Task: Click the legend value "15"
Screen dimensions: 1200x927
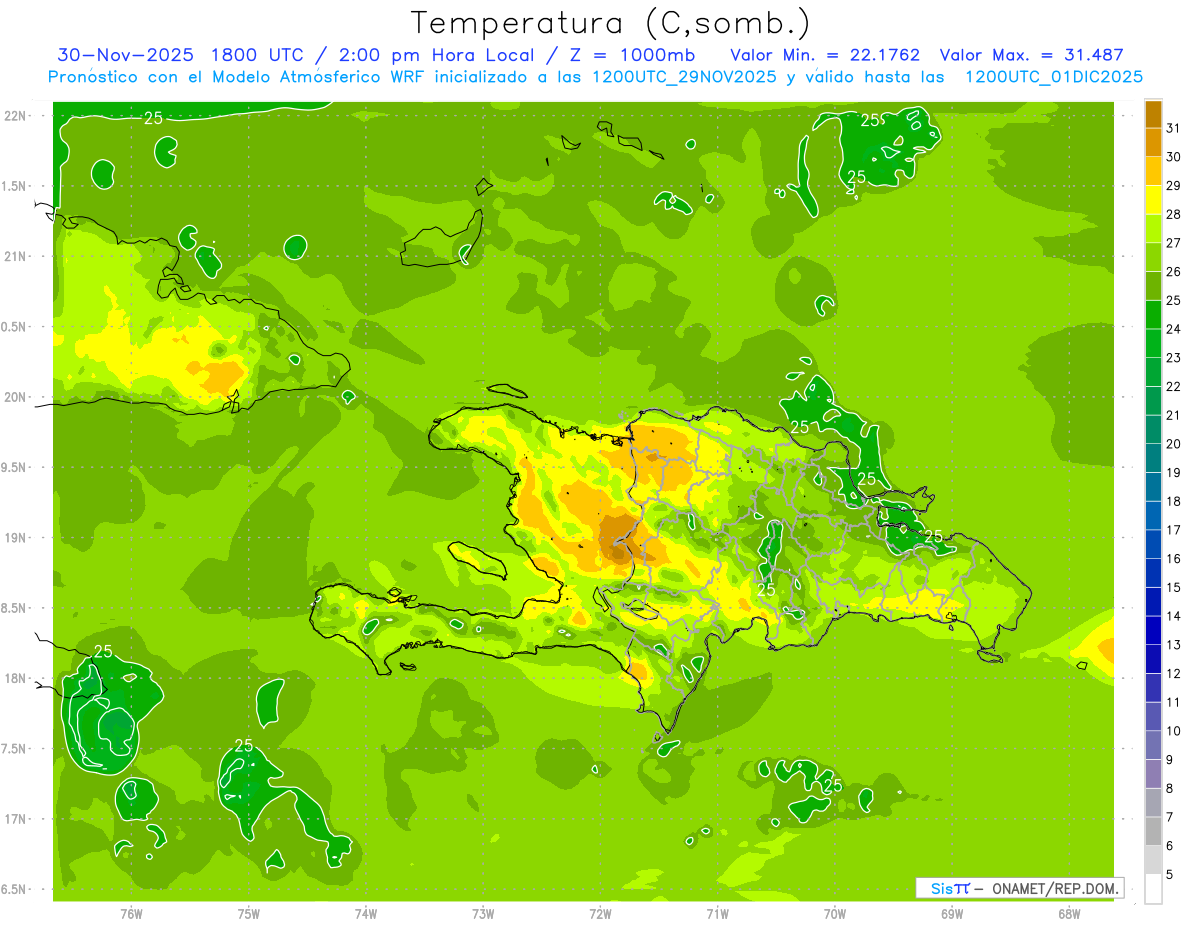Action: [1174, 587]
